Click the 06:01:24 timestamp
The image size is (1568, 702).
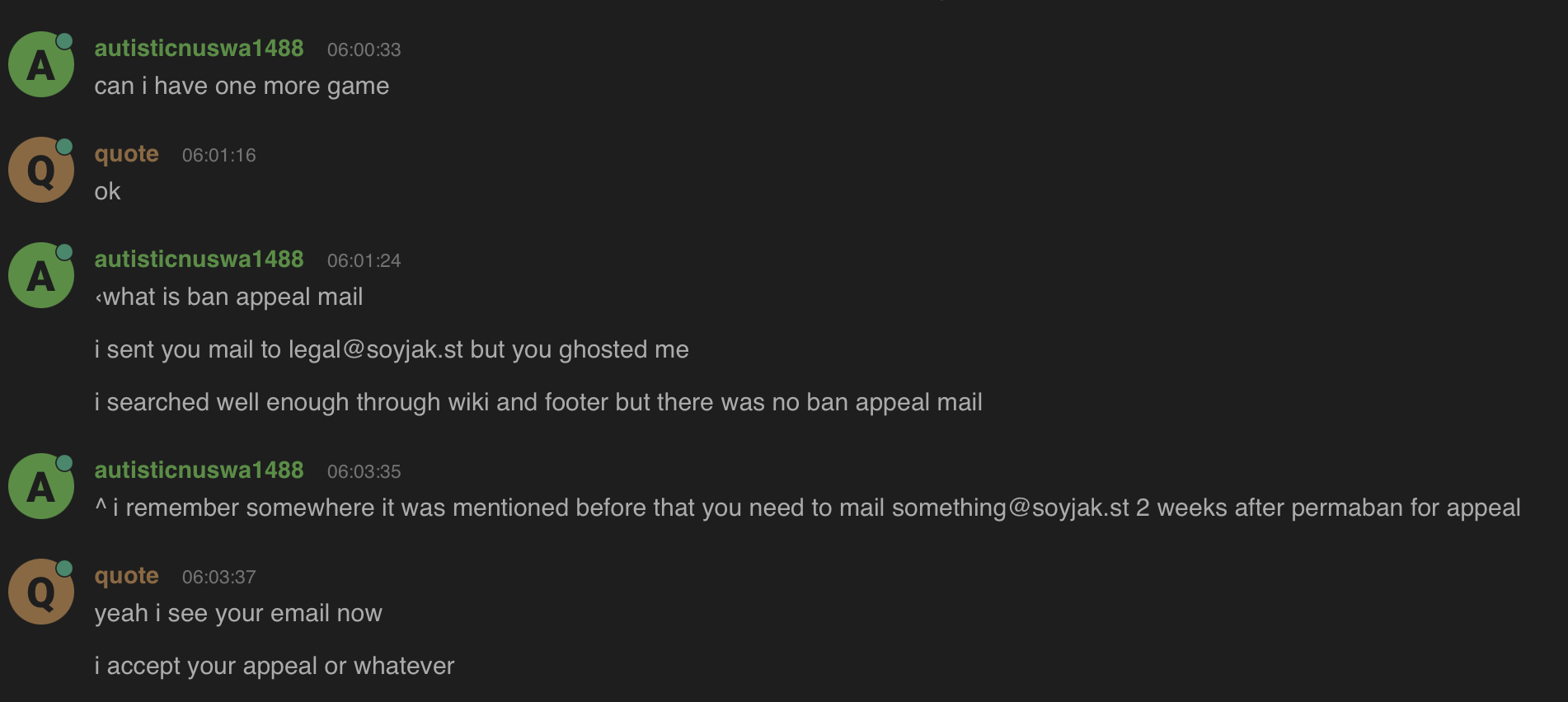[x=364, y=261]
